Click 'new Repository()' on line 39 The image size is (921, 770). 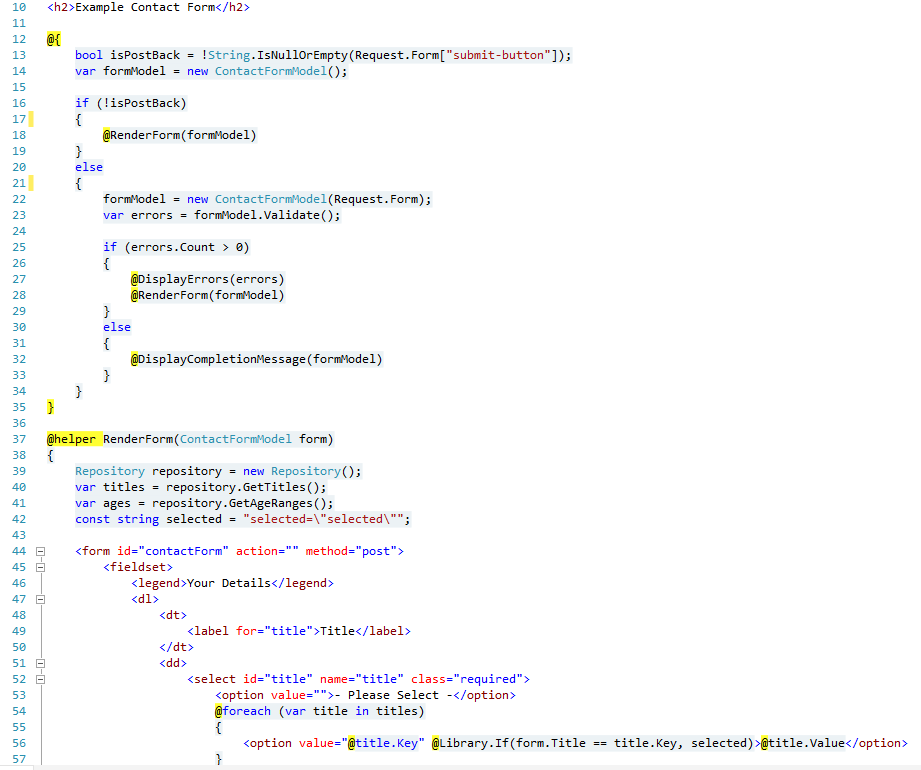pyautogui.click(x=299, y=471)
